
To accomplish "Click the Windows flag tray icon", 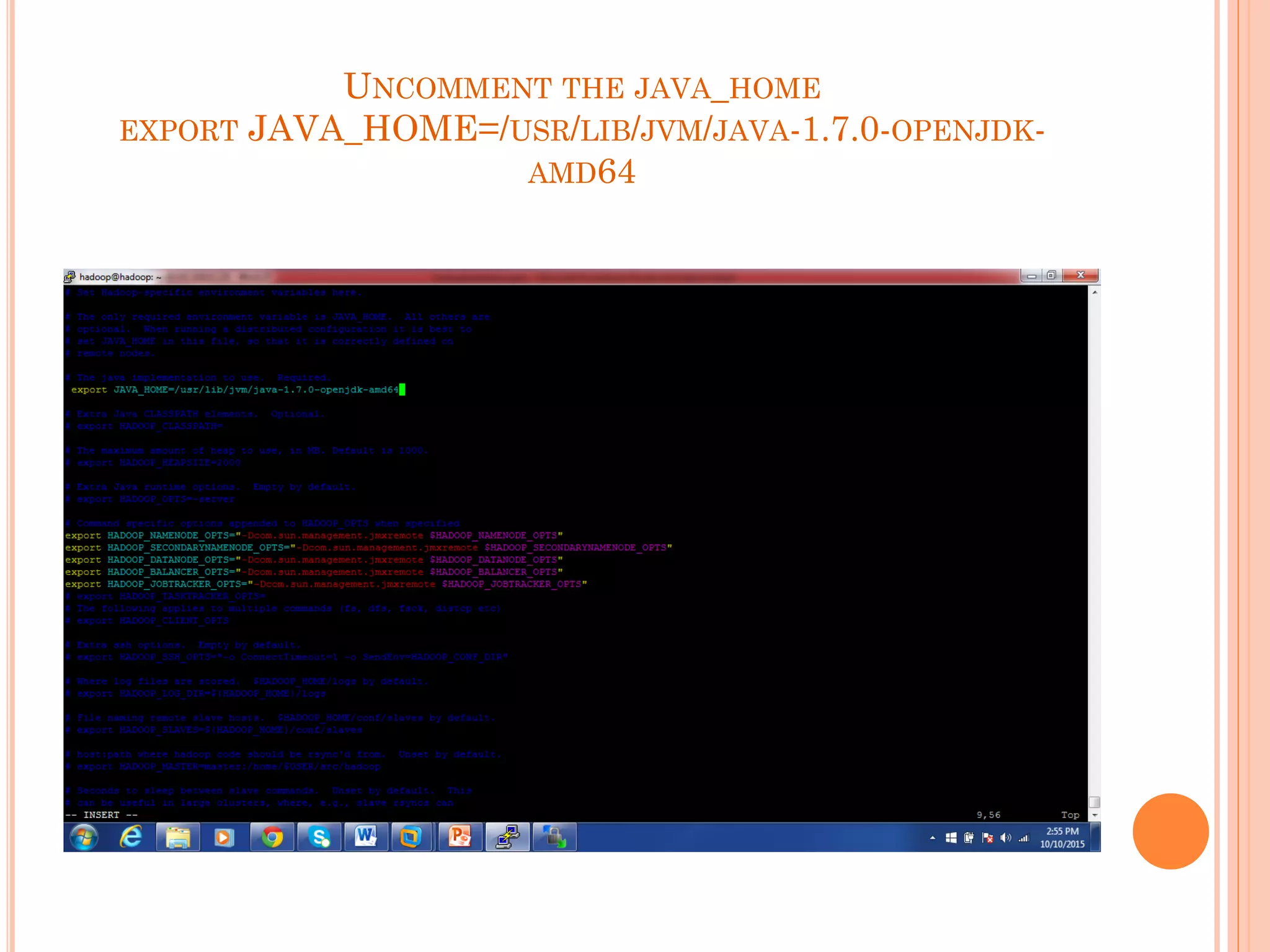I will pos(951,838).
